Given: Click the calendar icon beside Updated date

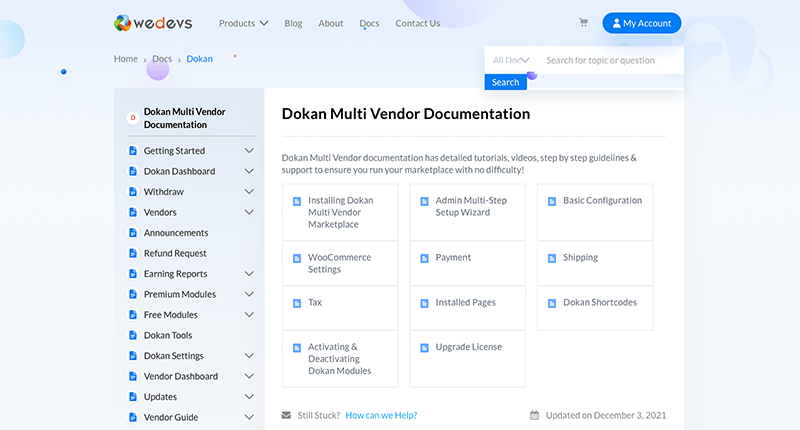Looking at the screenshot, I should [534, 415].
